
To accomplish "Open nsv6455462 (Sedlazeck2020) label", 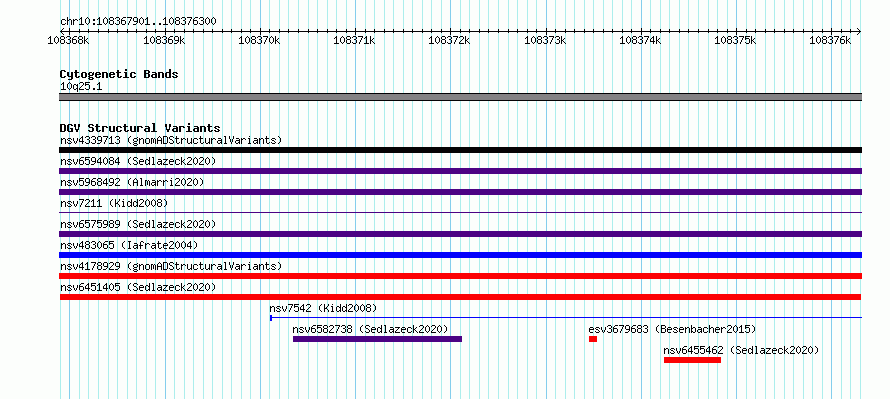I will (742, 350).
